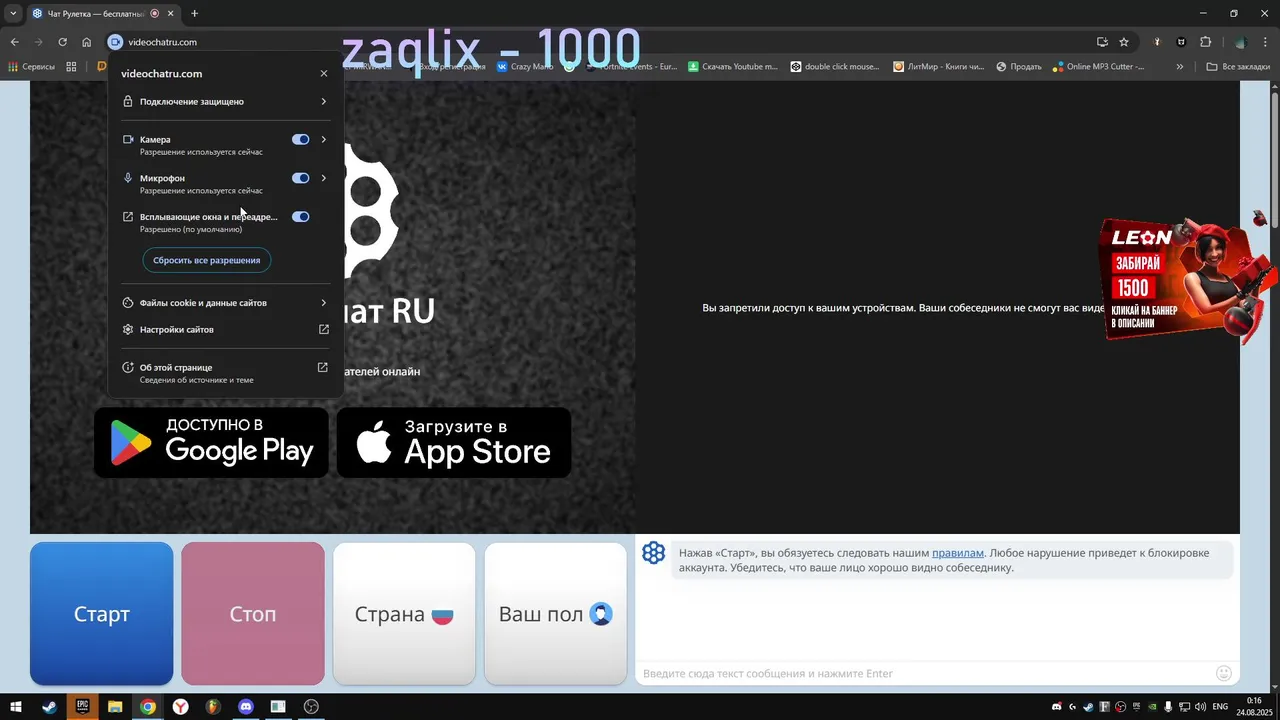The width and height of the screenshot is (1280, 720).
Task: Switch the ENG keyboard language indicator
Action: [1220, 707]
